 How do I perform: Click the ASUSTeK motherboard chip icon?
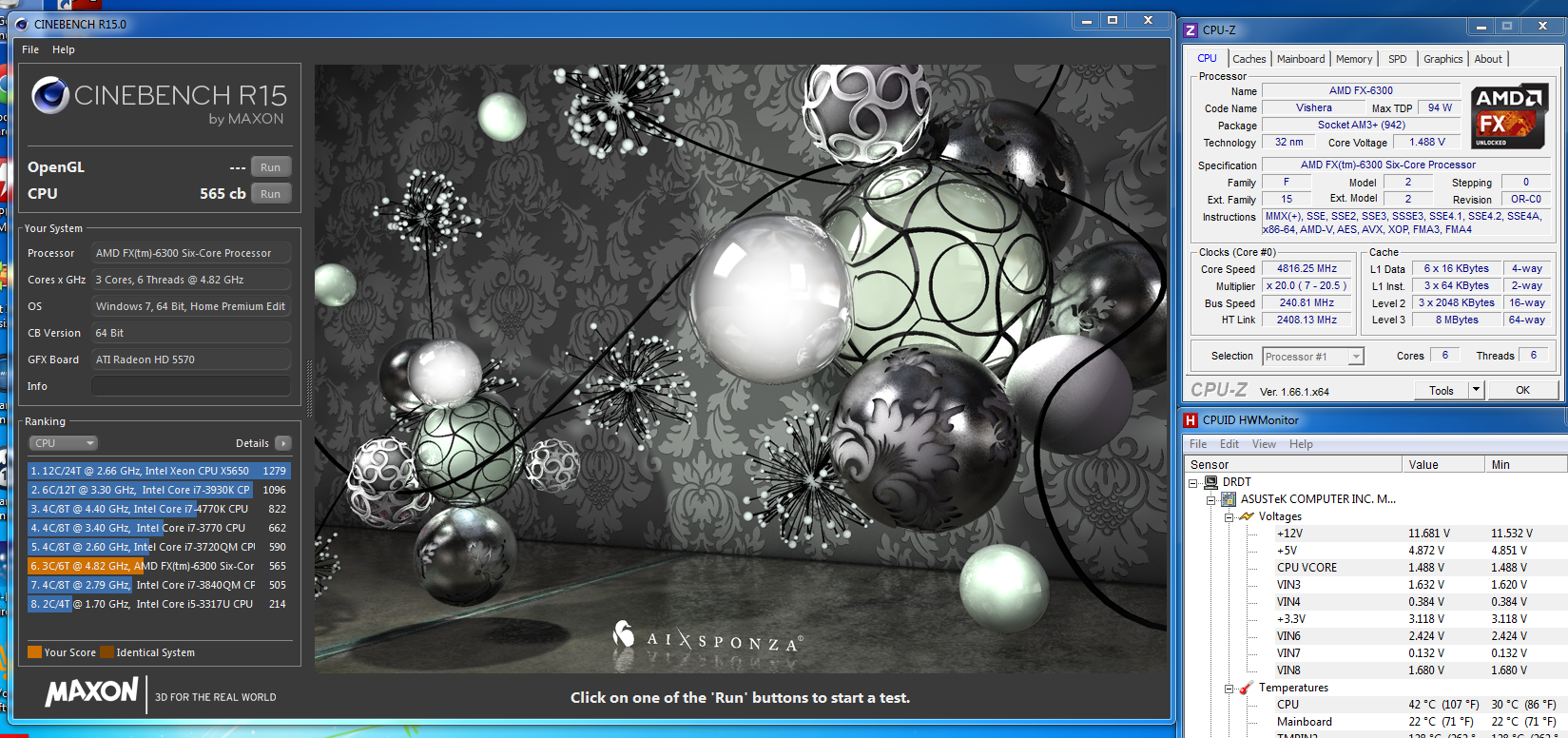click(1229, 499)
